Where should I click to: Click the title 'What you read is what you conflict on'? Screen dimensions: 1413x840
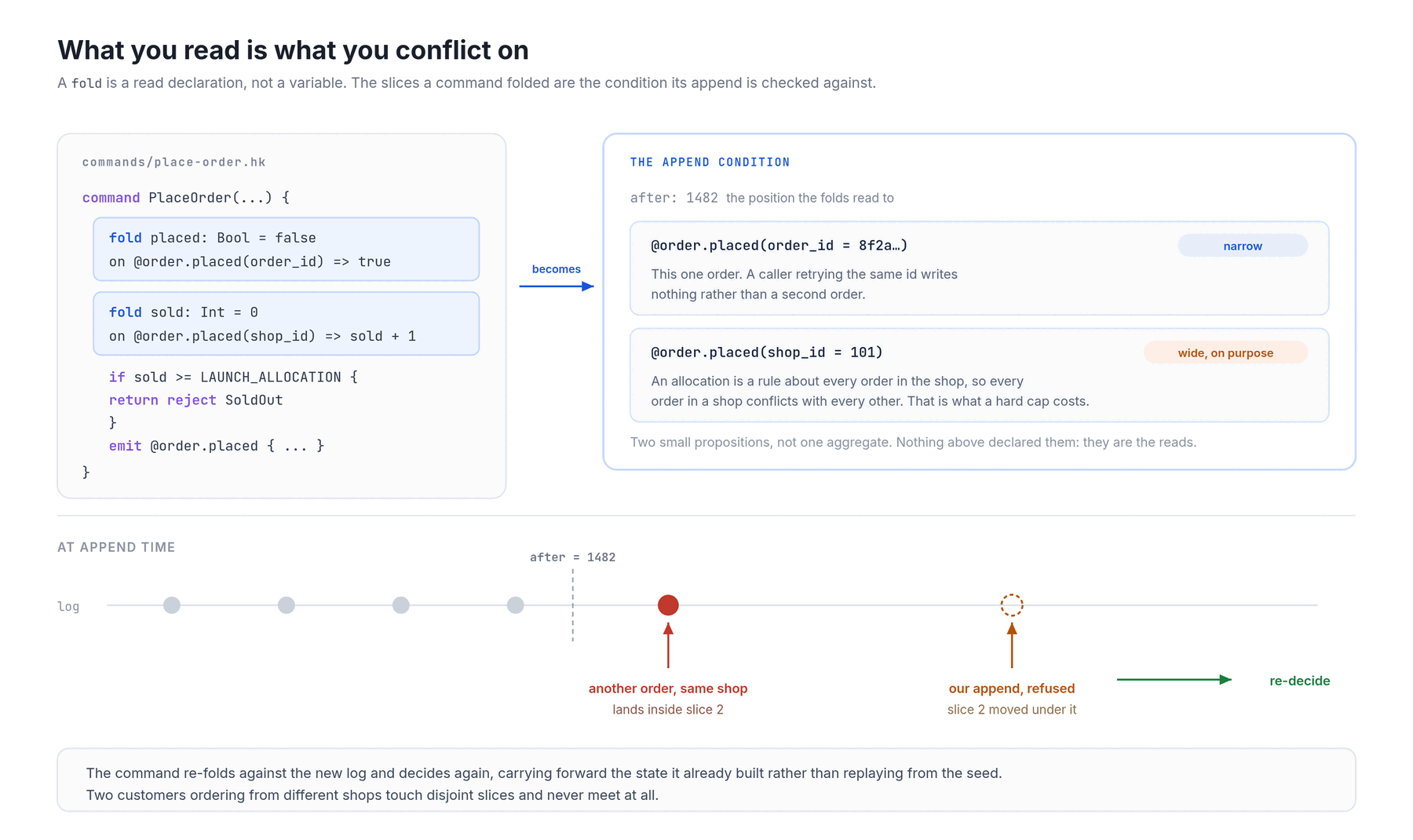click(293, 50)
